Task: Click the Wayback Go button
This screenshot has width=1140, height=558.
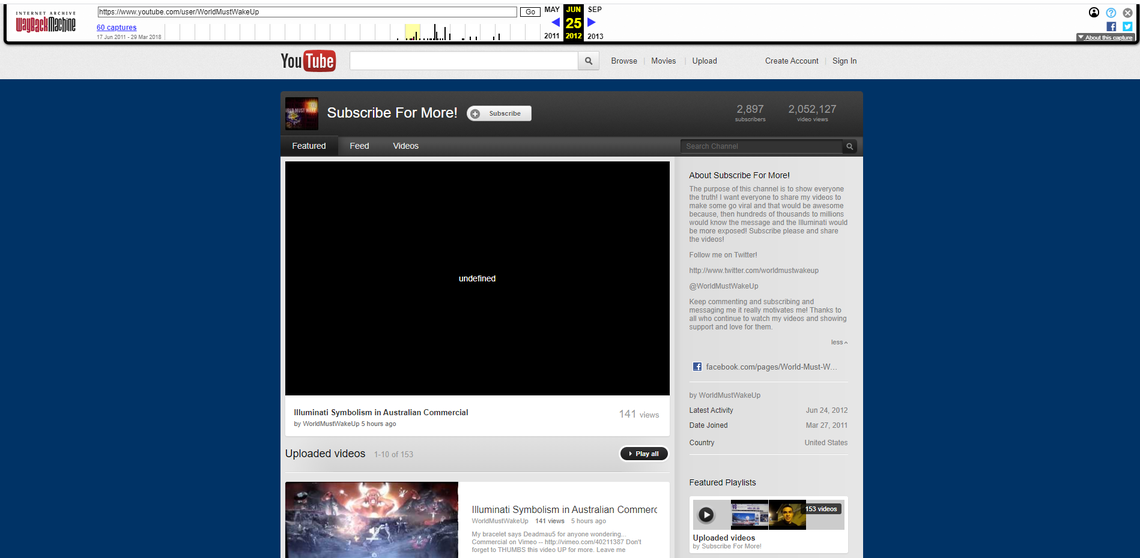Action: point(529,12)
